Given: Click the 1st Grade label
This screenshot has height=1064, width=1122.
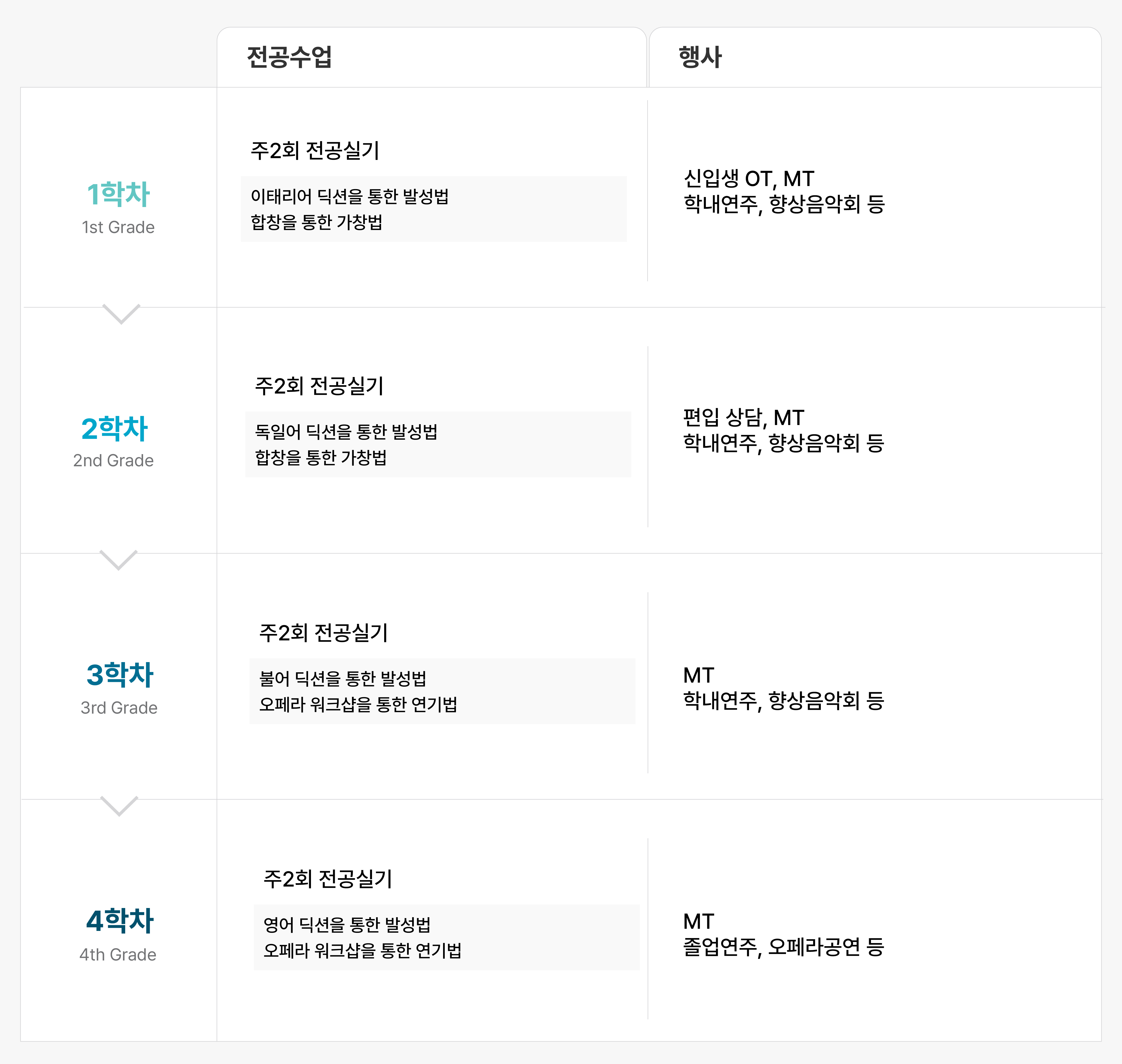Looking at the screenshot, I should [x=118, y=228].
